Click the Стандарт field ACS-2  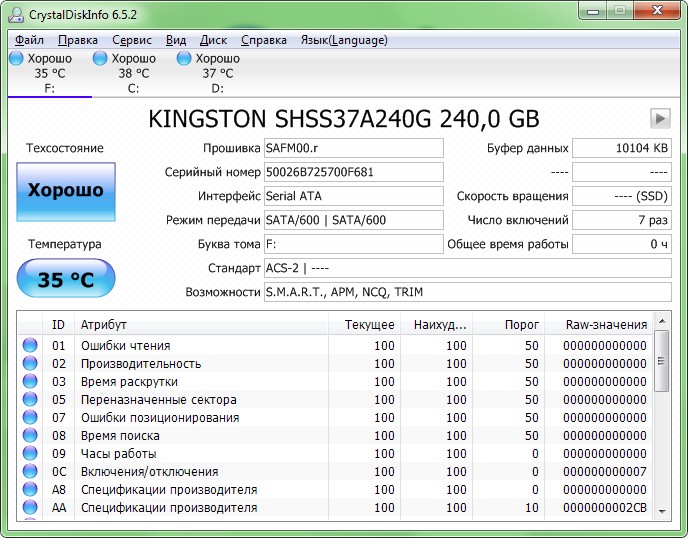(468, 268)
